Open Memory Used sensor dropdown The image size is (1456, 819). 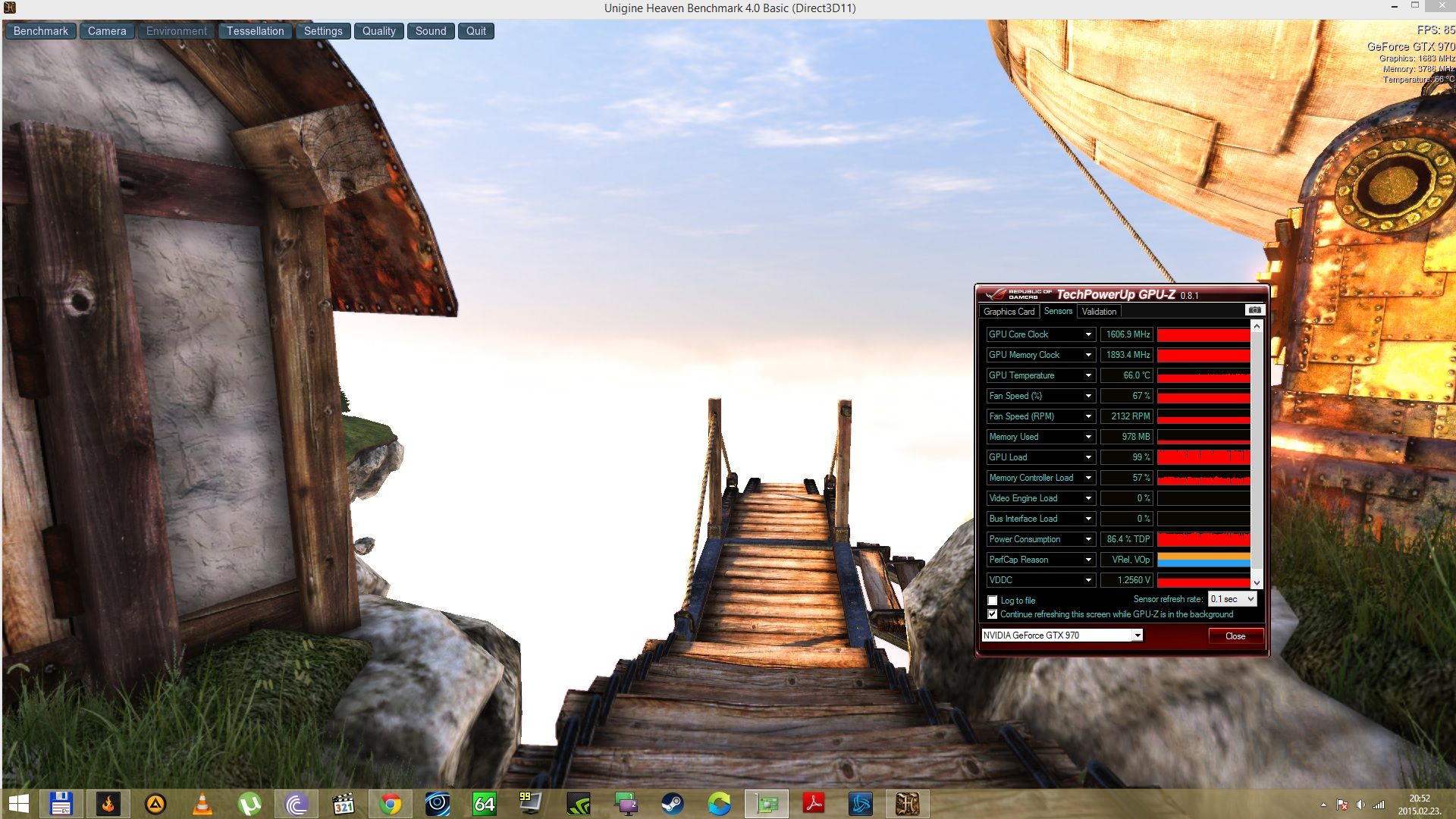(x=1088, y=437)
